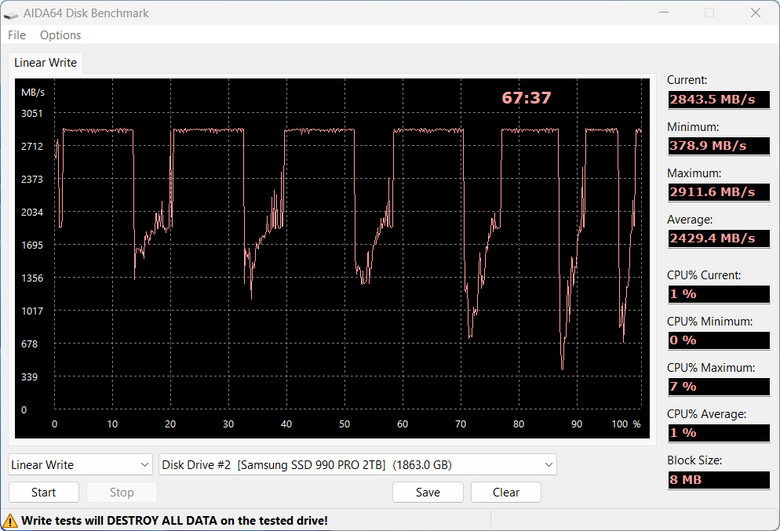Click the elapsed time 67:37 readout
Image resolution: width=780 pixels, height=531 pixels.
coord(526,98)
